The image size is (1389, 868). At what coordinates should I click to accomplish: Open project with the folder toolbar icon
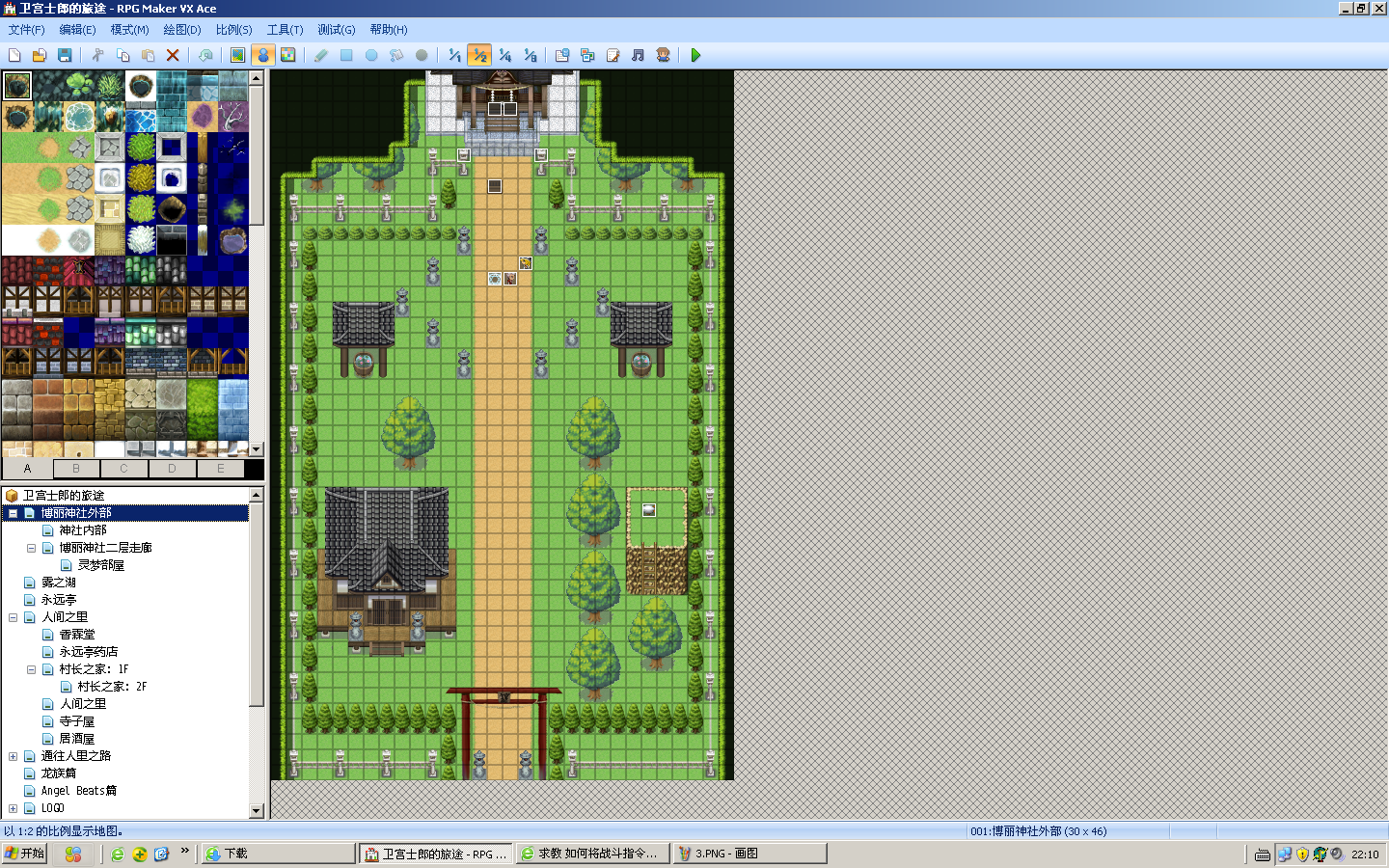[x=40, y=55]
